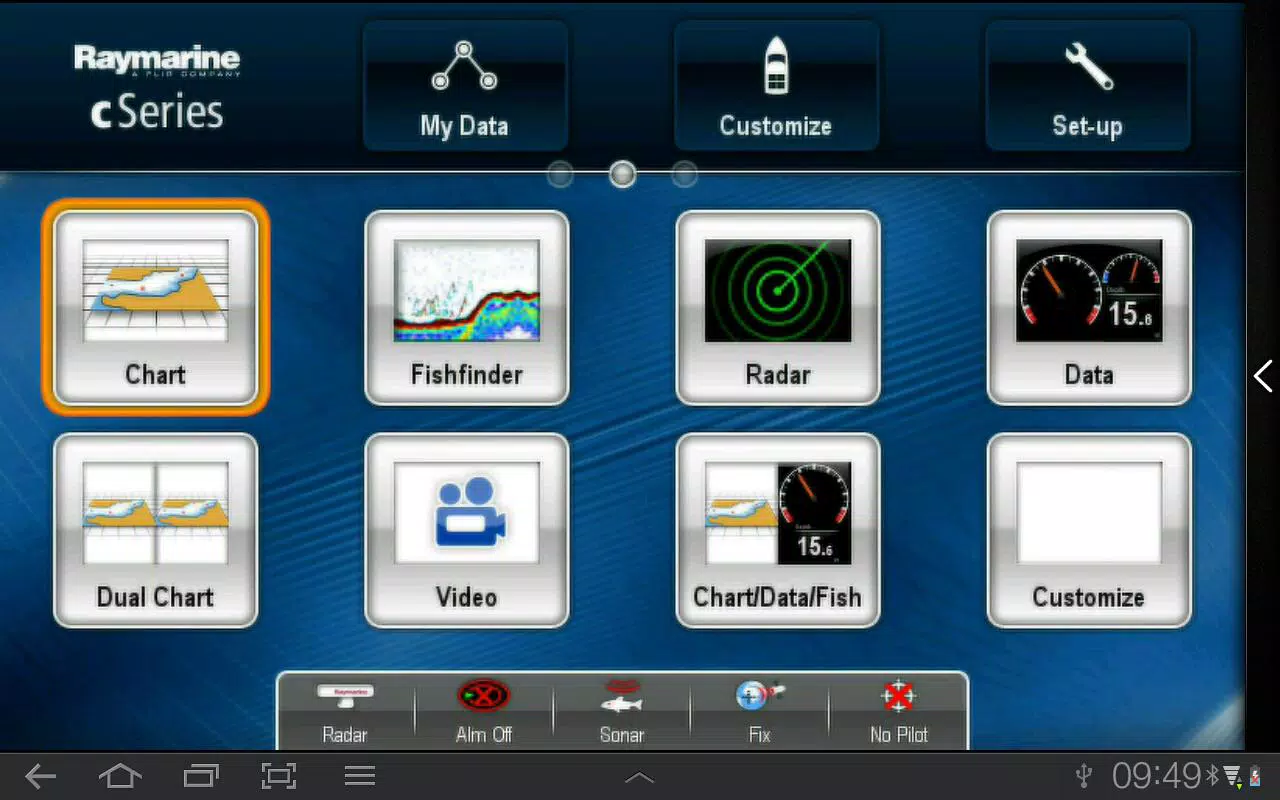Image resolution: width=1280 pixels, height=800 pixels.
Task: Select the blank Customize page tile
Action: pyautogui.click(x=1089, y=530)
